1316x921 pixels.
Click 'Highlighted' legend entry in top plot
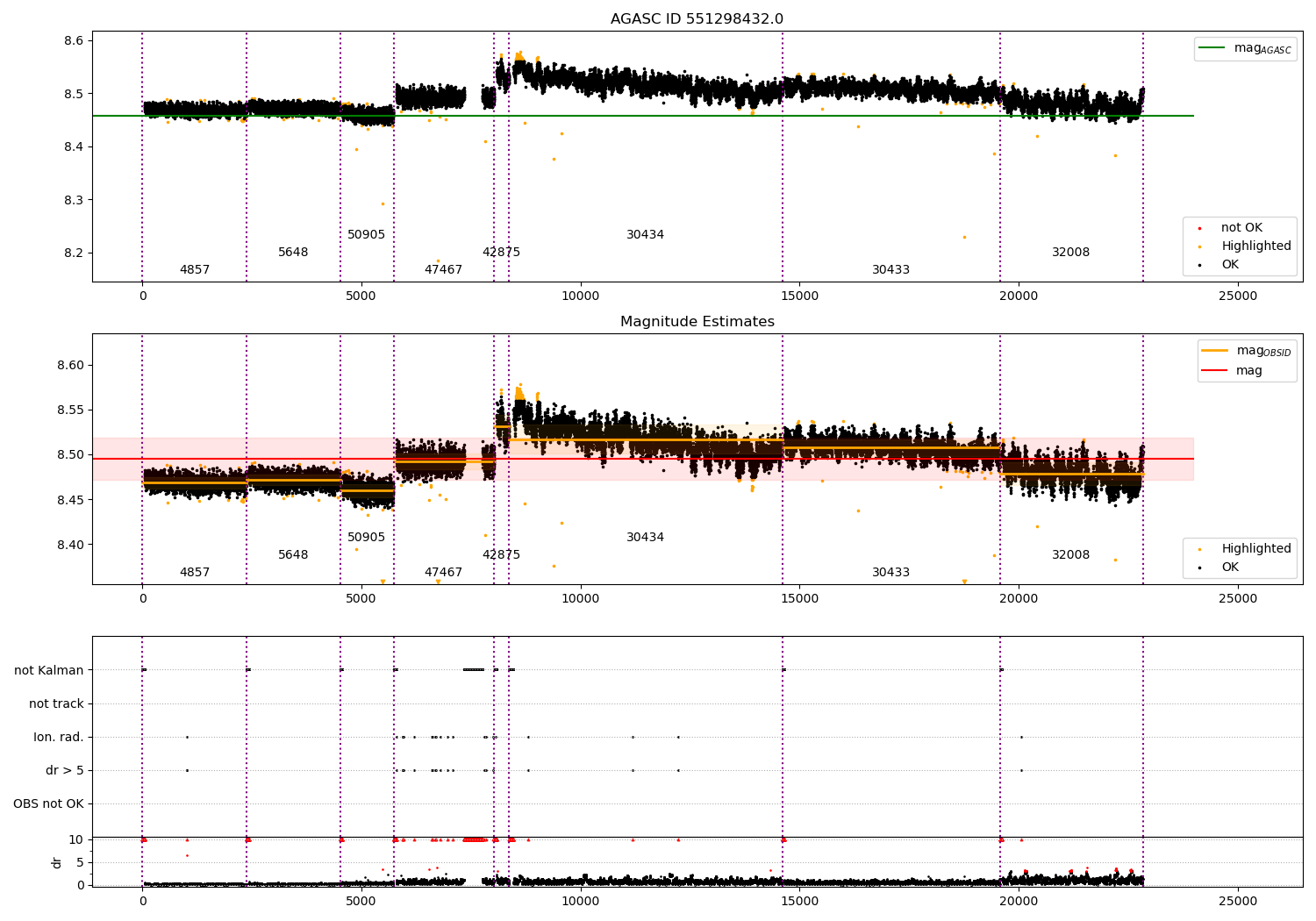click(1245, 246)
